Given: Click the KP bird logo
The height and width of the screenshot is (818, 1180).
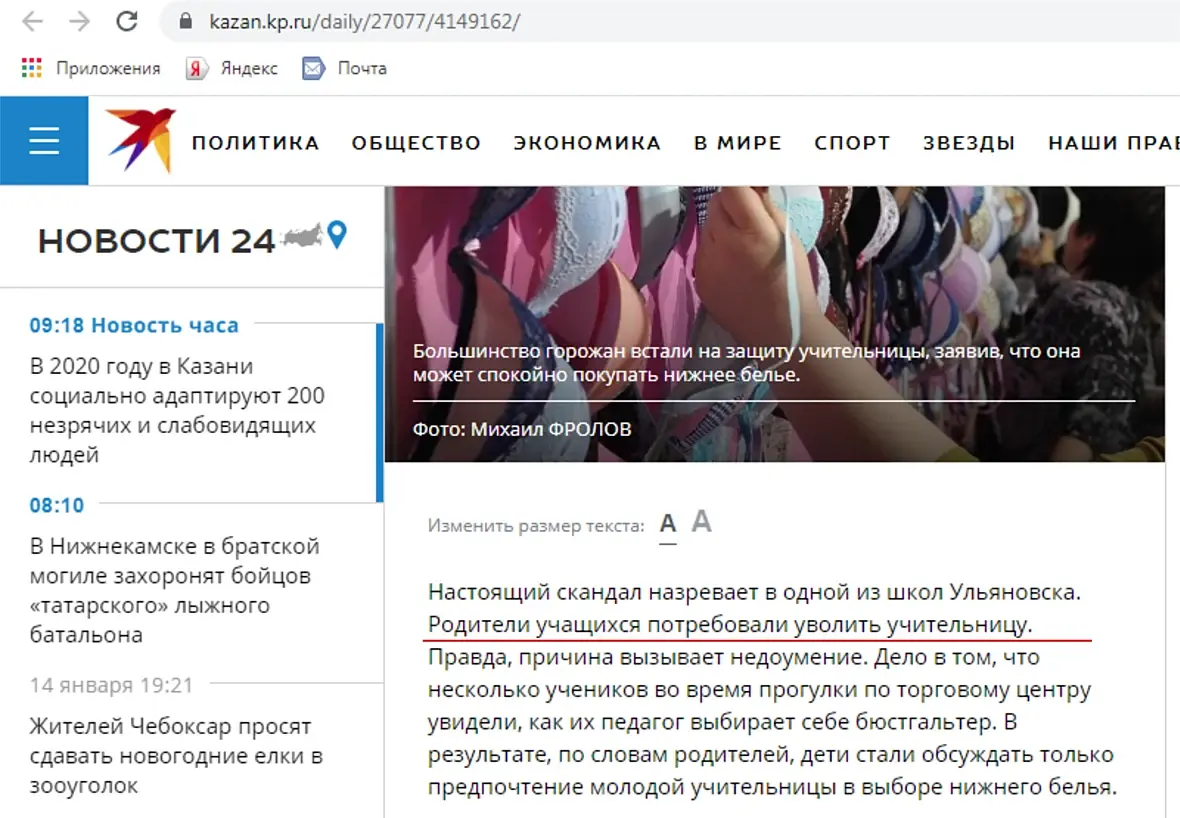Looking at the screenshot, I should pyautogui.click(x=141, y=139).
